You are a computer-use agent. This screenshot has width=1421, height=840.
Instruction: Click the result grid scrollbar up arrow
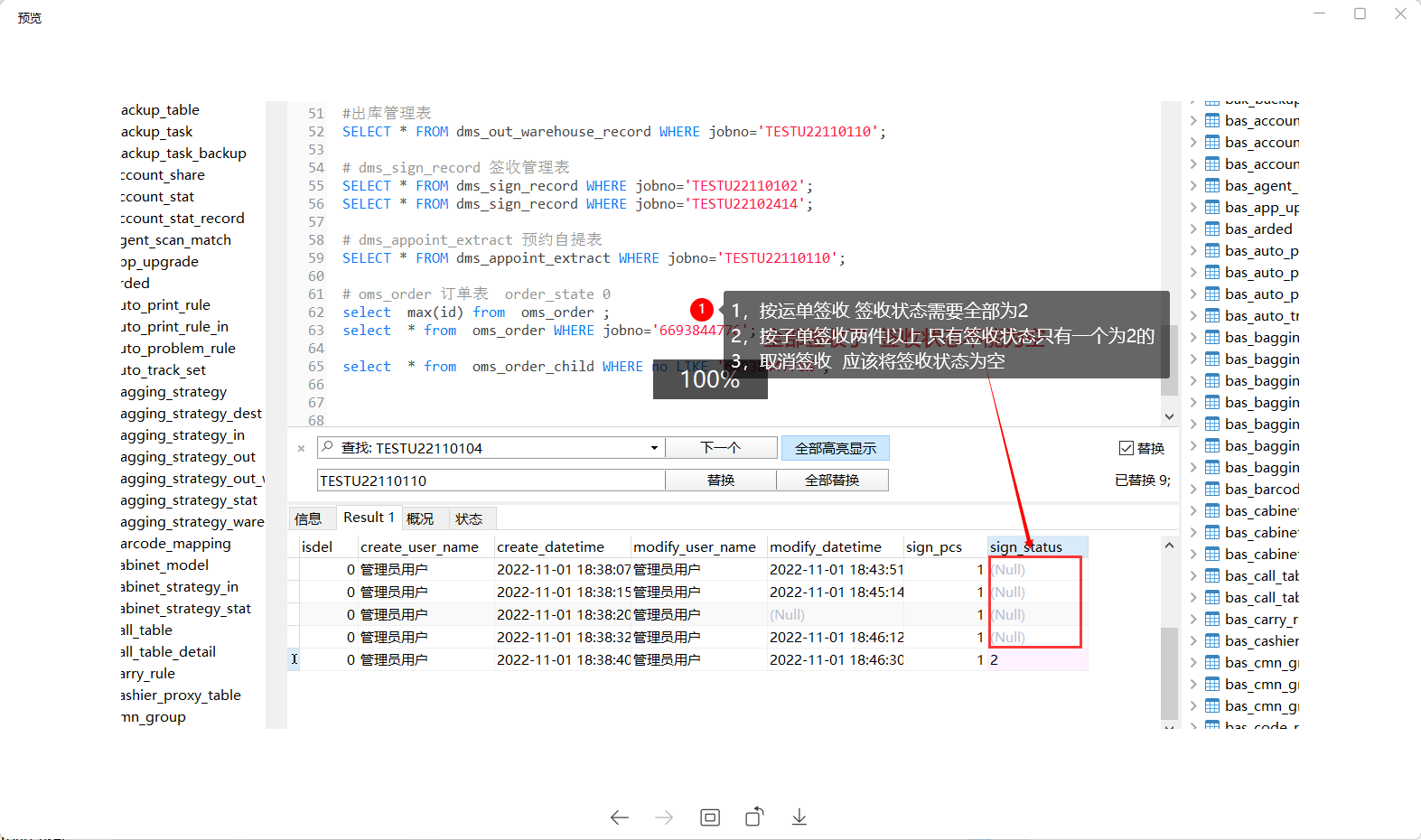1169,546
